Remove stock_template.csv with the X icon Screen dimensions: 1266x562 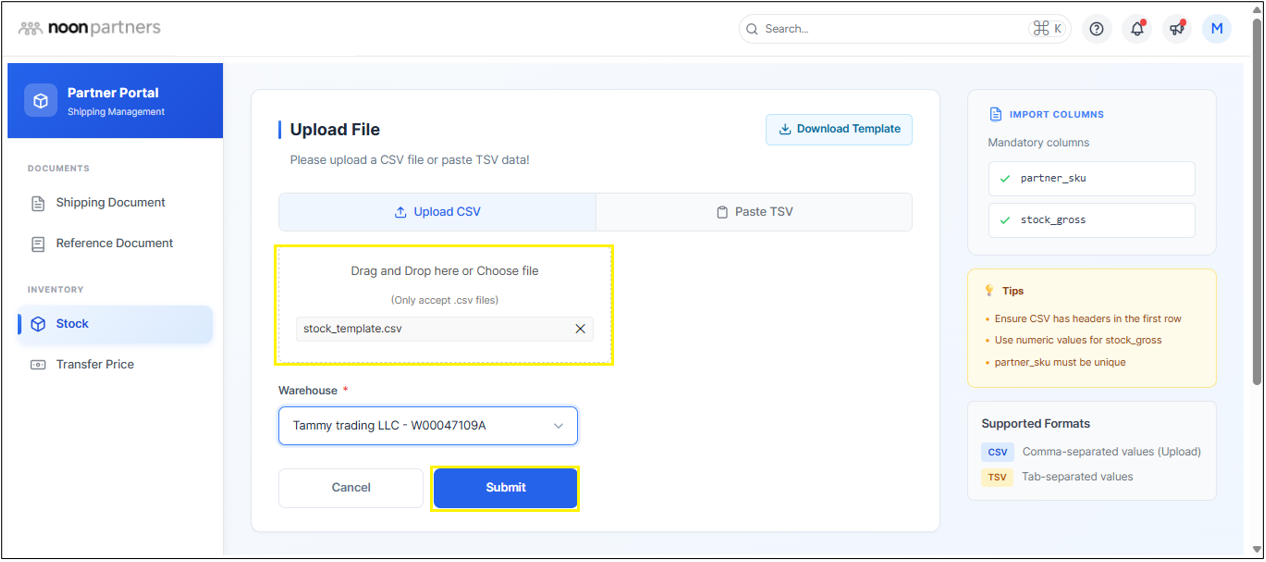tap(580, 329)
